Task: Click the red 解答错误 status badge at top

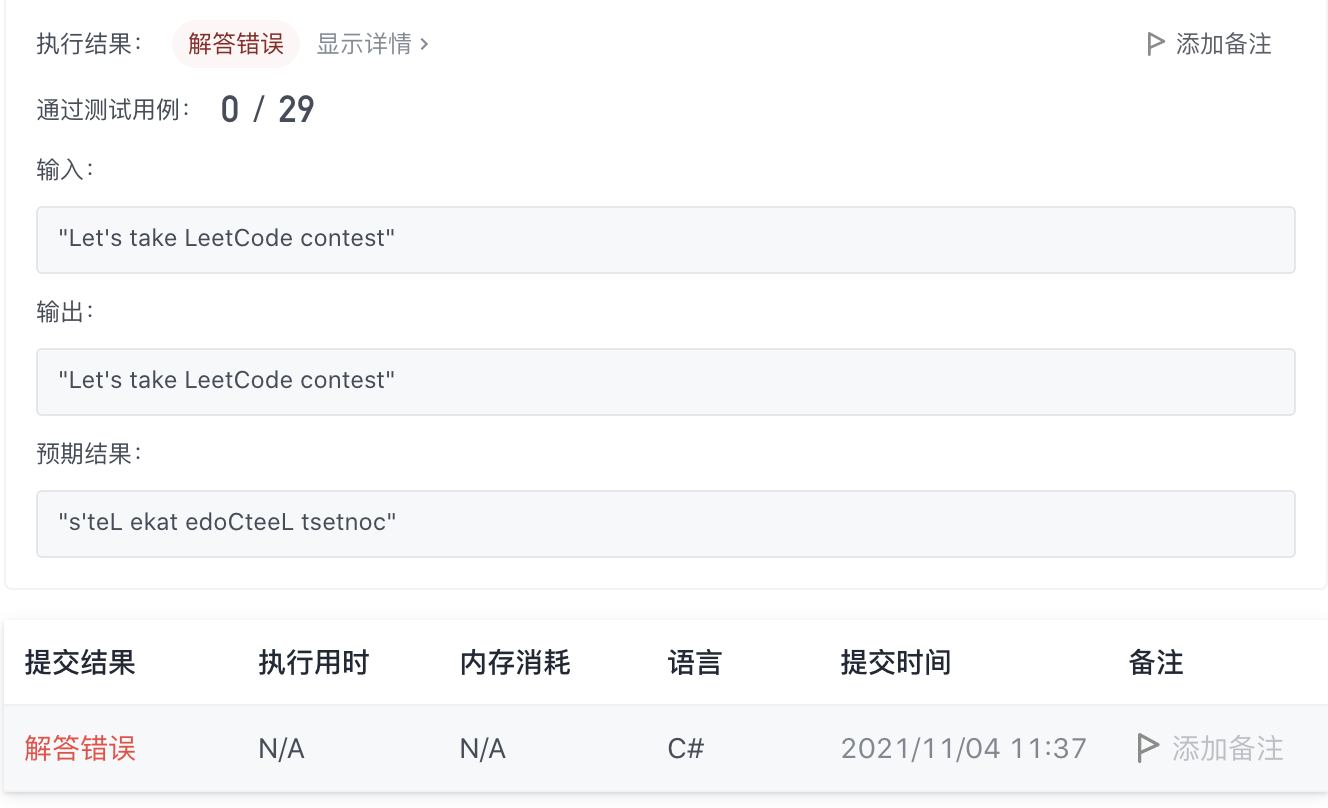Action: tap(236, 44)
